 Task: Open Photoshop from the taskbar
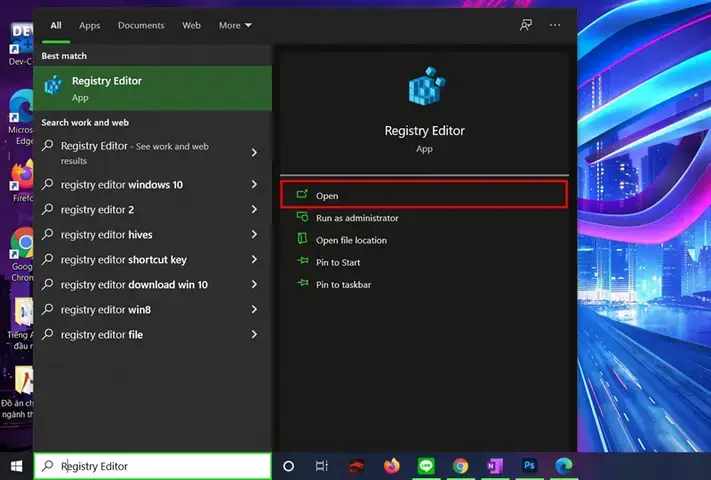pyautogui.click(x=529, y=466)
